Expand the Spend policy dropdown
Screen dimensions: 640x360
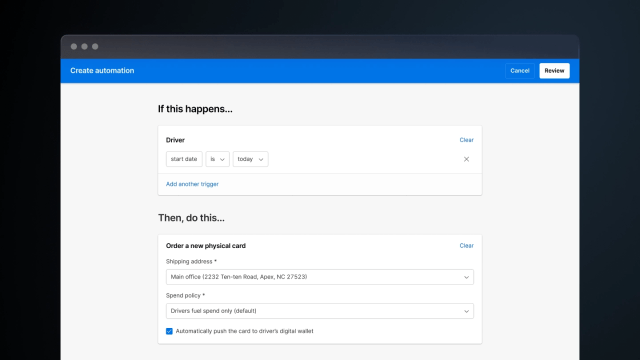click(320, 311)
